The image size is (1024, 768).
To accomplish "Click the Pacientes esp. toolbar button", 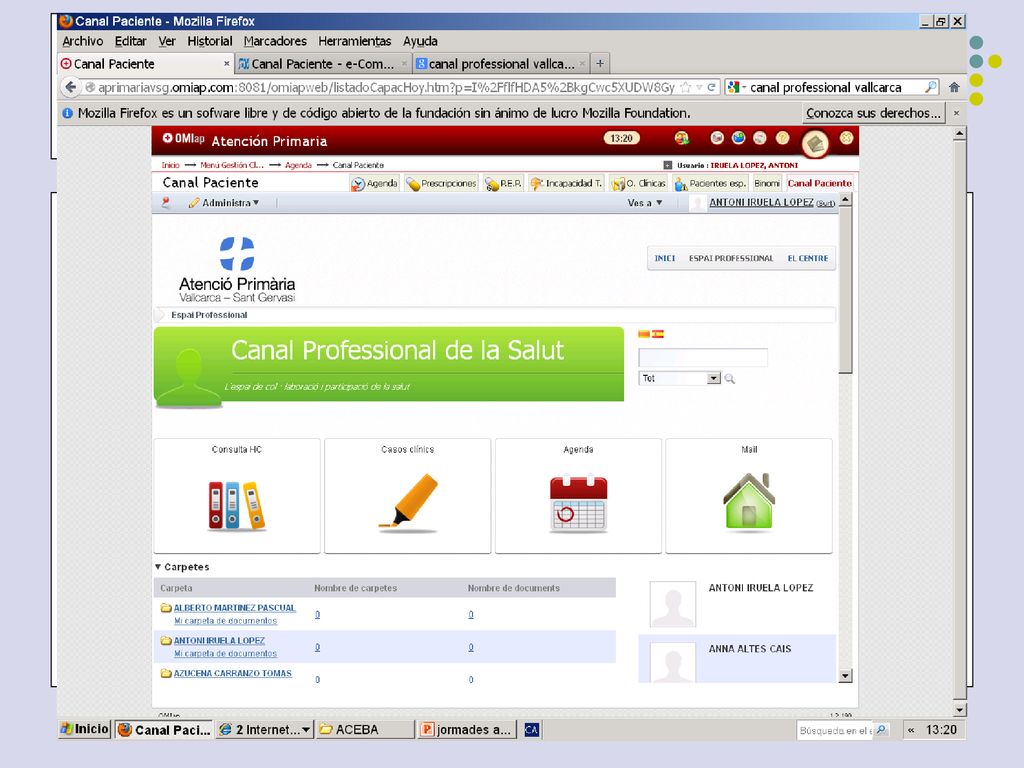I will tap(711, 184).
